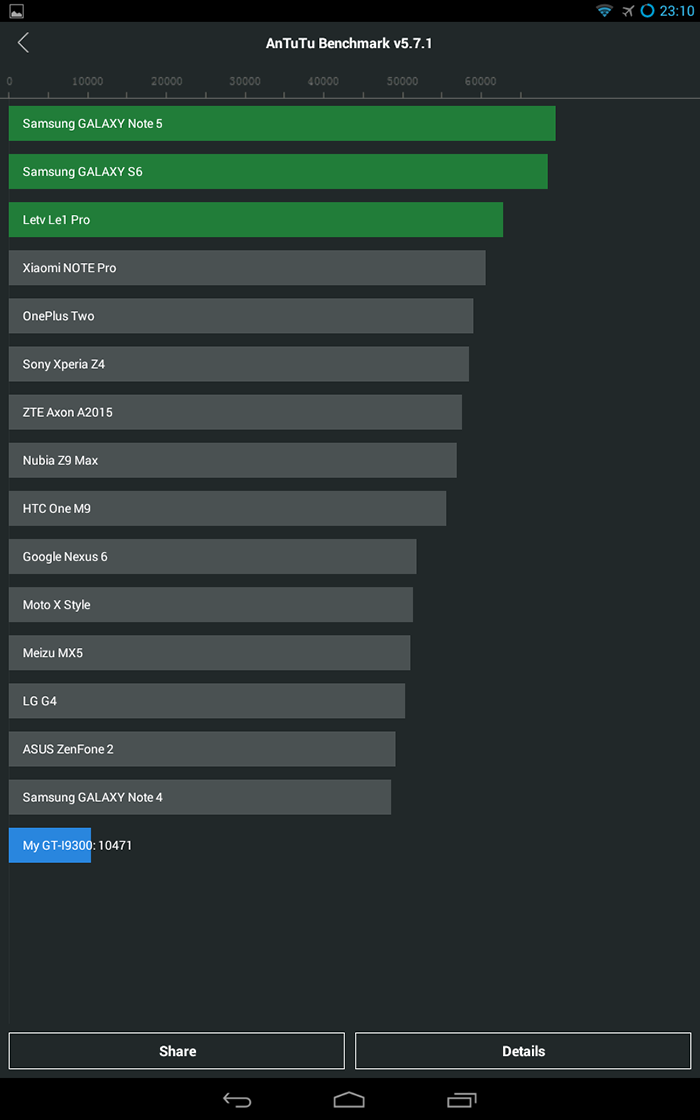Screen dimensions: 700x1120
Task: Select the Xiaomi NOTE Pro bar
Action: 246,268
